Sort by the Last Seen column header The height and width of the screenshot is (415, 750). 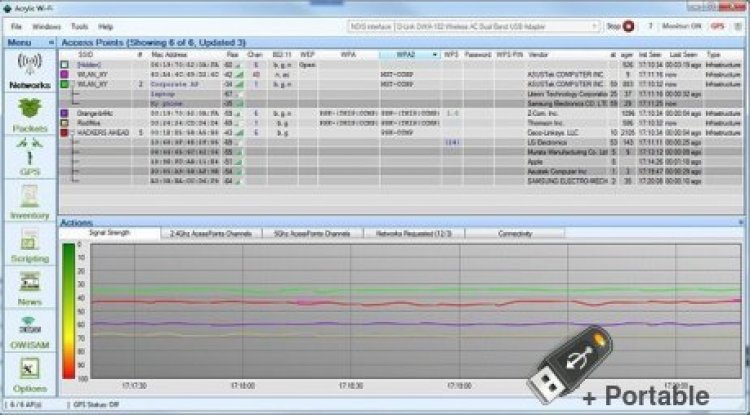pyautogui.click(x=683, y=55)
